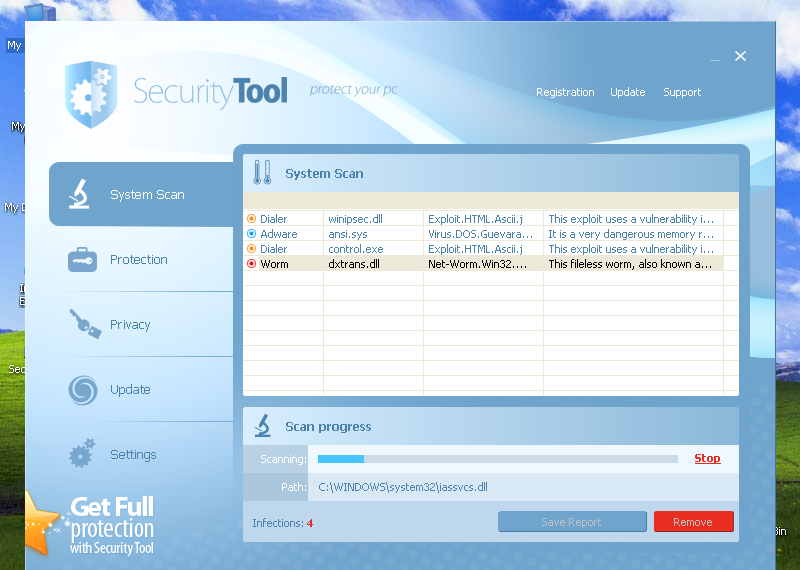Click the red Remove button
Screen dimensions: 800x570
click(693, 522)
